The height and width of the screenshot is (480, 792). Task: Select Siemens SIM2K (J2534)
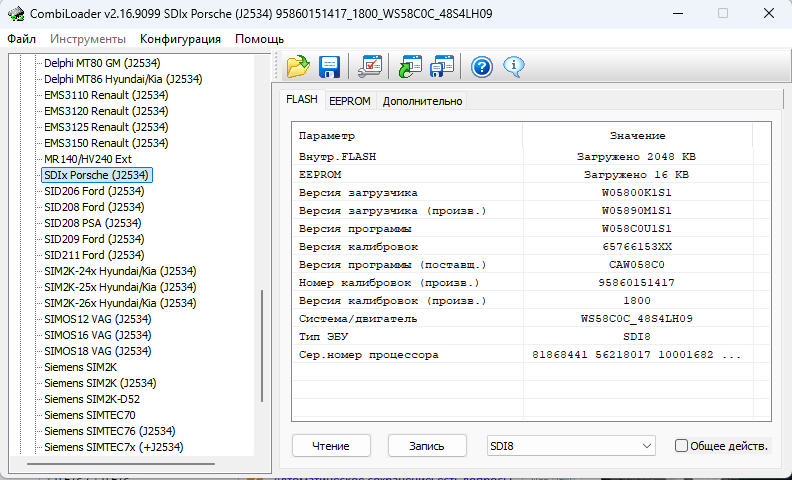tap(100, 383)
